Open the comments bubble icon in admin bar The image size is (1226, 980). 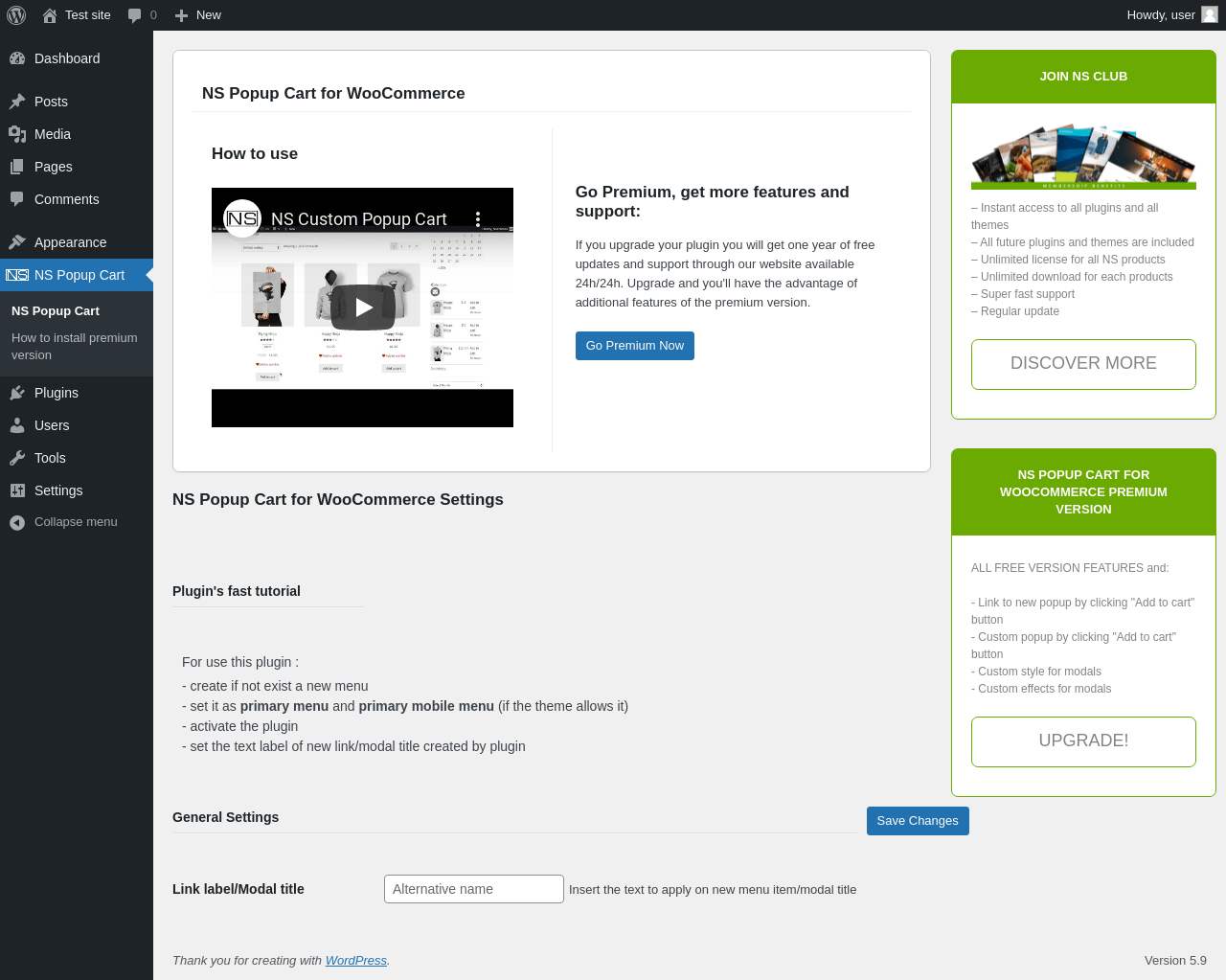click(x=134, y=15)
